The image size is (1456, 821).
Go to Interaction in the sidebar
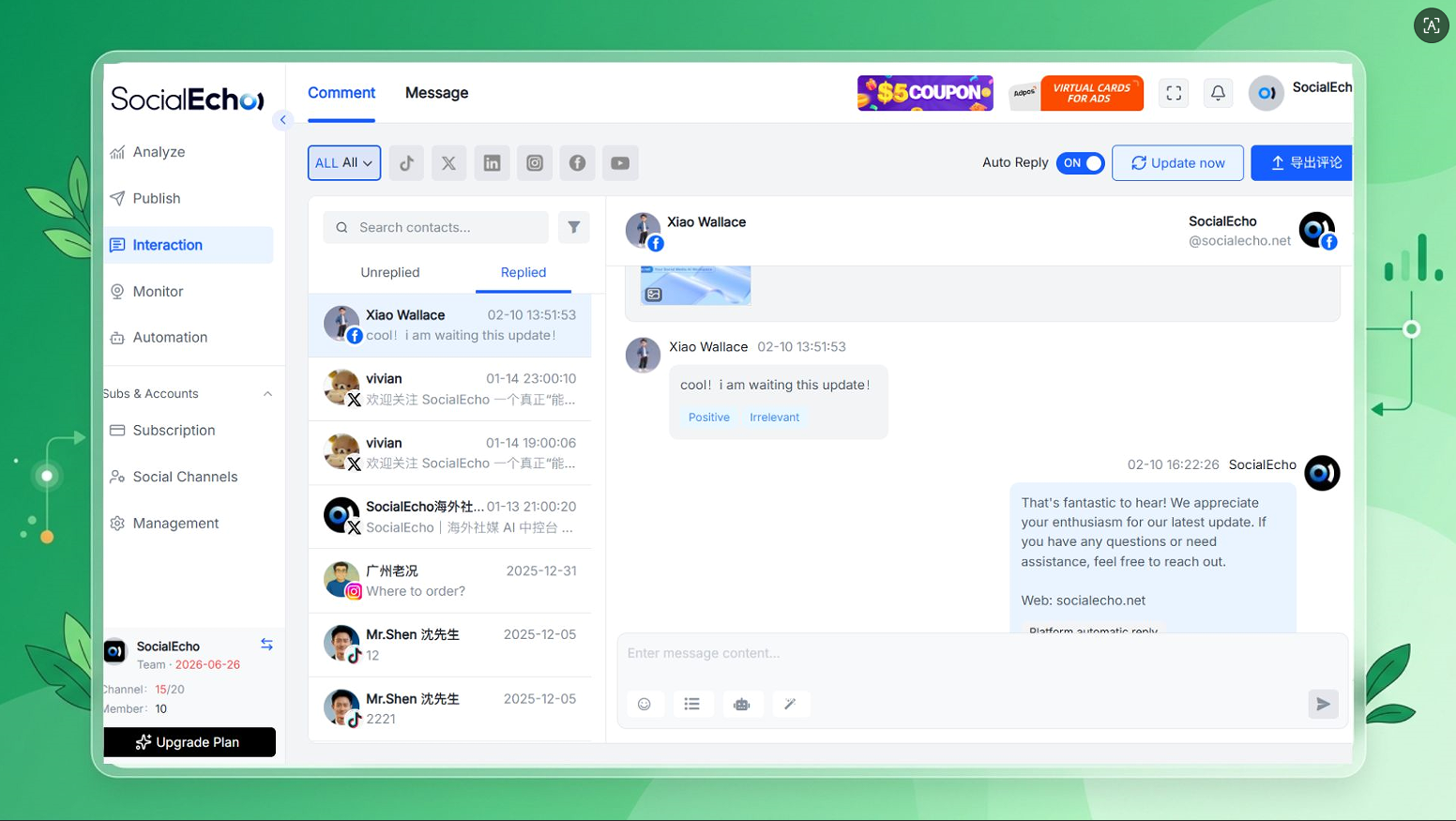coord(189,245)
